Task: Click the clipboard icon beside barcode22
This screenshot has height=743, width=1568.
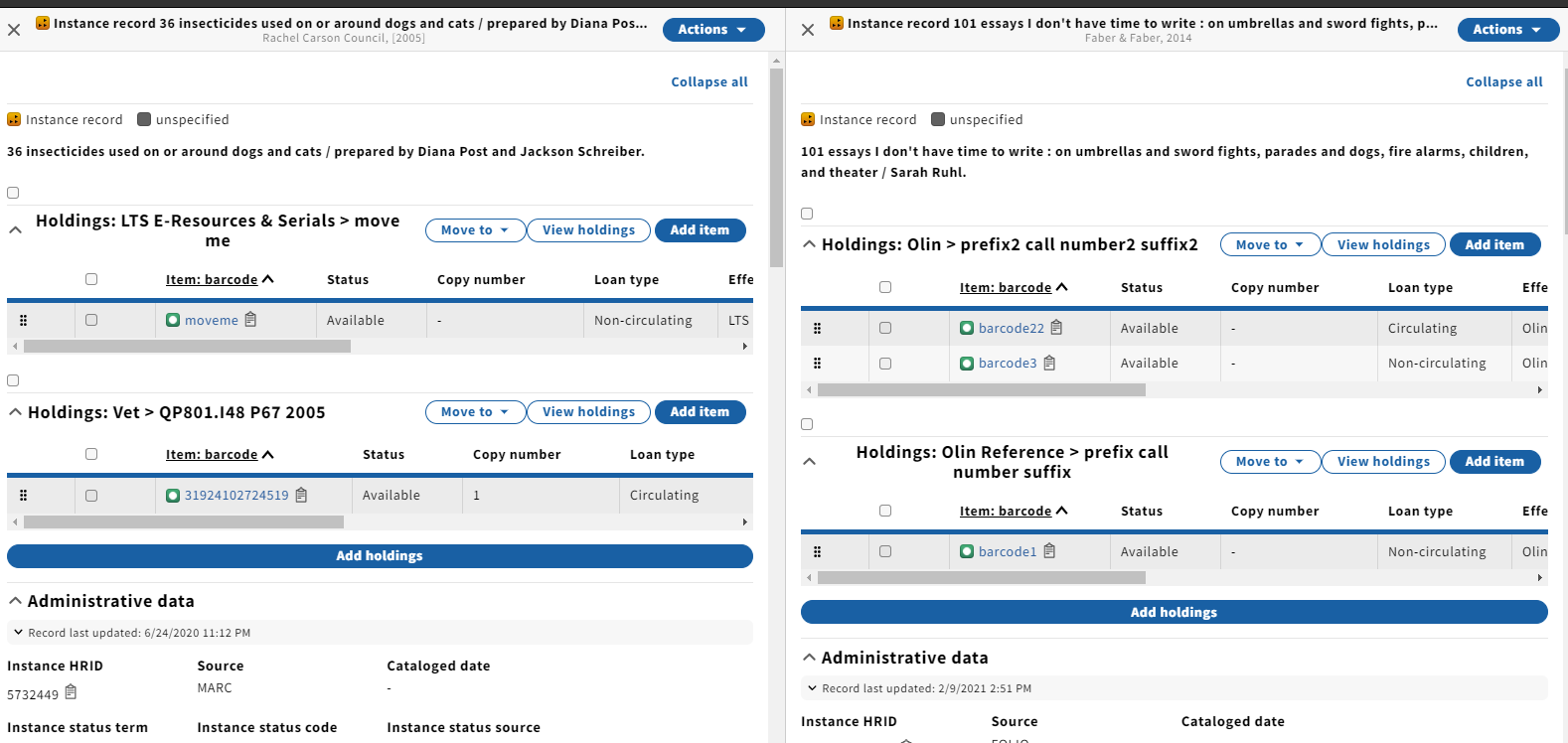Action: click(x=1056, y=328)
